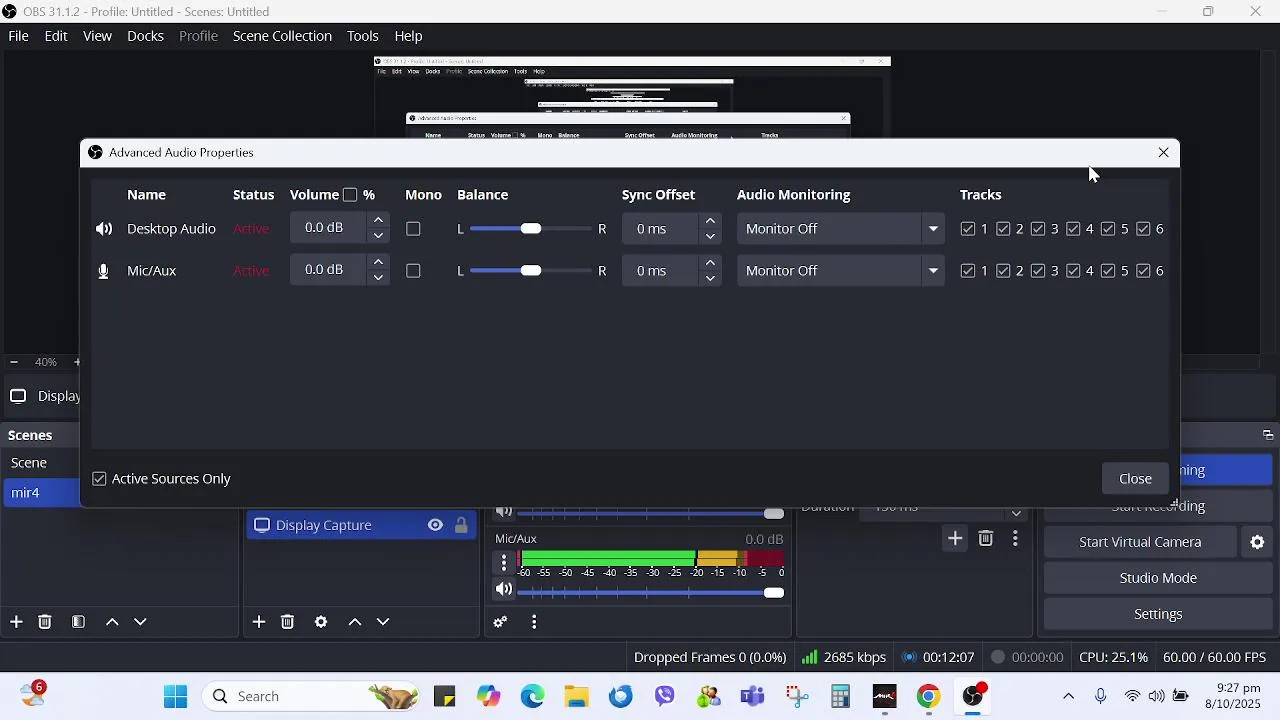Delete selected scene with trash icon
1280x720 pixels.
click(x=45, y=622)
